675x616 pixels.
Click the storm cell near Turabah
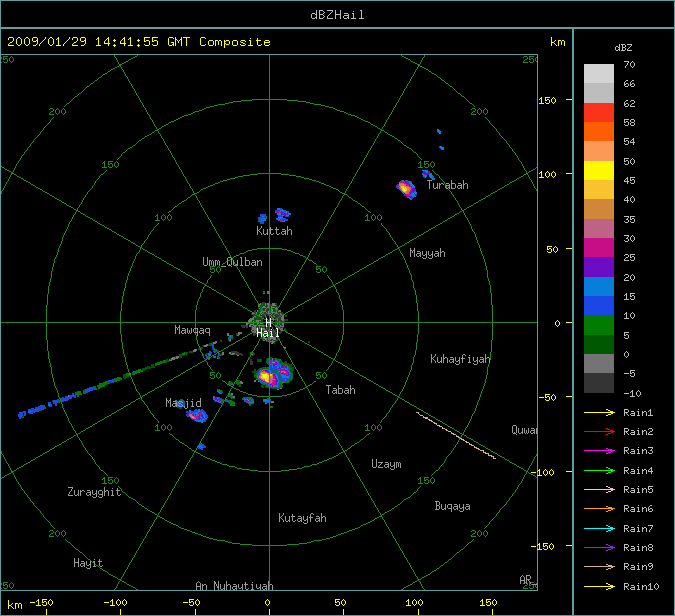coord(405,187)
